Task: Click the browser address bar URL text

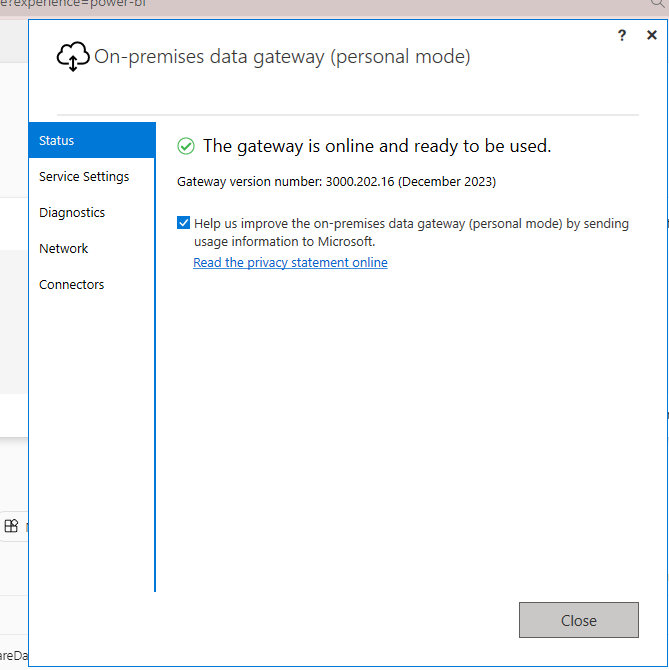Action: tap(73, 4)
